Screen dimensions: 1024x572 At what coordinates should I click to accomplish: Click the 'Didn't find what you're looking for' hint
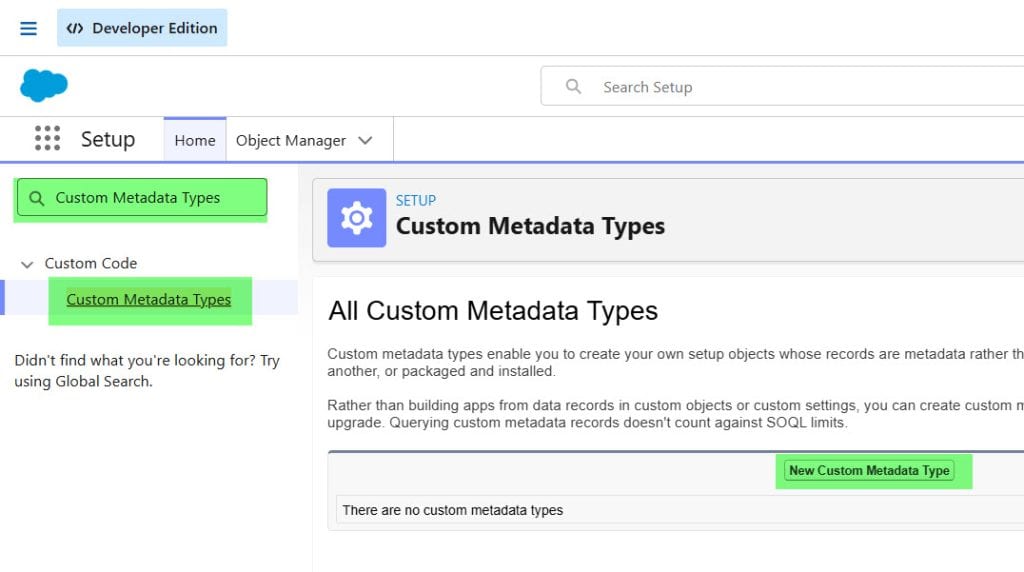point(147,371)
